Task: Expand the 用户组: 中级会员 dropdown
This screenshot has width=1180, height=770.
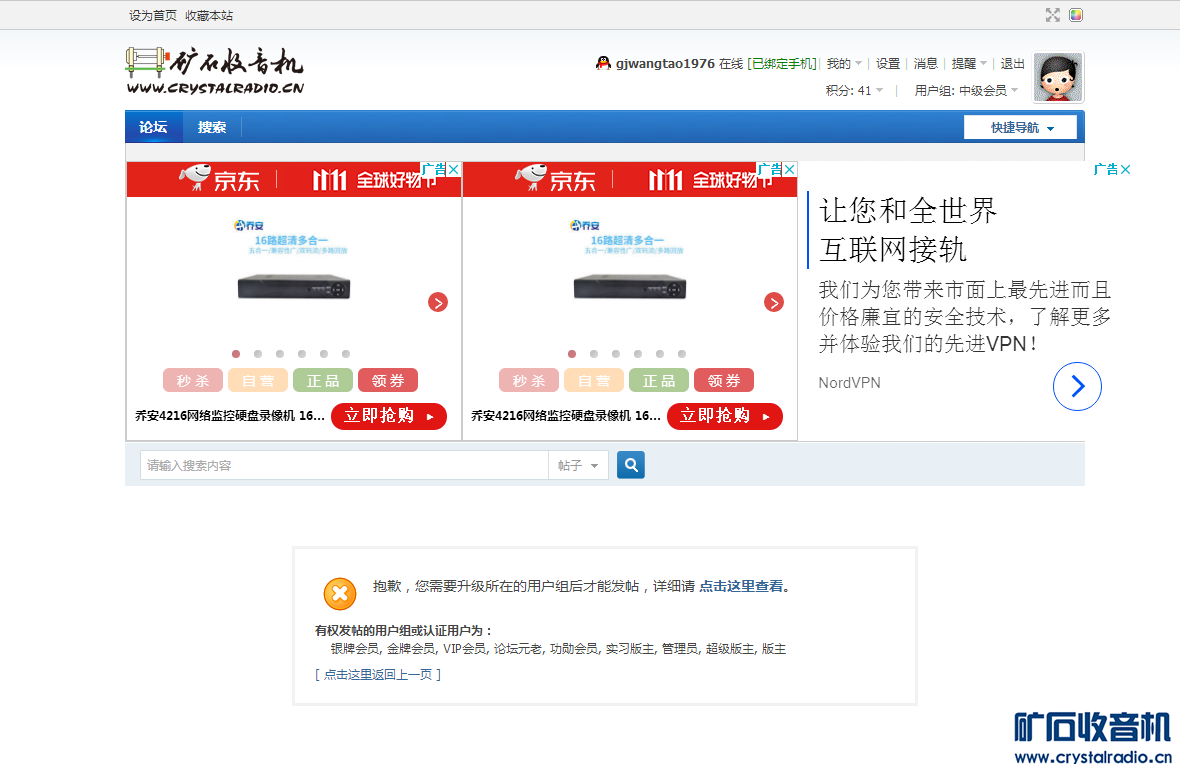Action: 966,90
